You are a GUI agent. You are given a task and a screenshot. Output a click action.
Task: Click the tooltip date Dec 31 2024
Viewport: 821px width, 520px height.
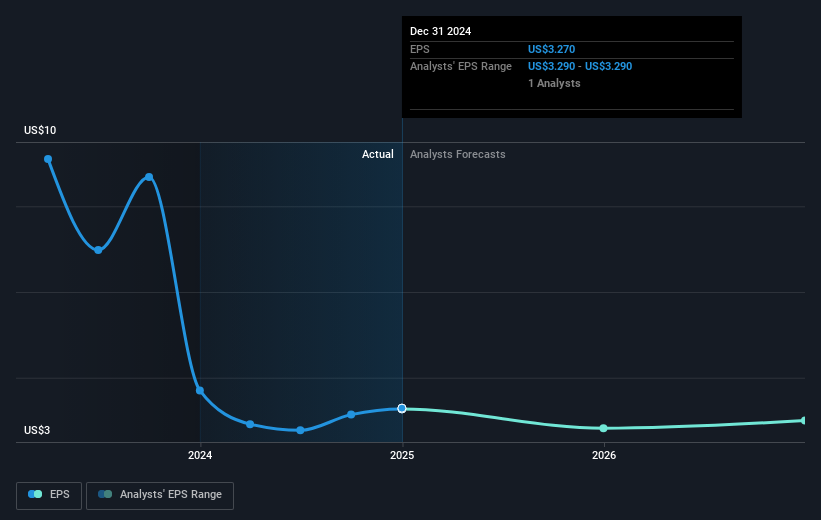(x=440, y=31)
